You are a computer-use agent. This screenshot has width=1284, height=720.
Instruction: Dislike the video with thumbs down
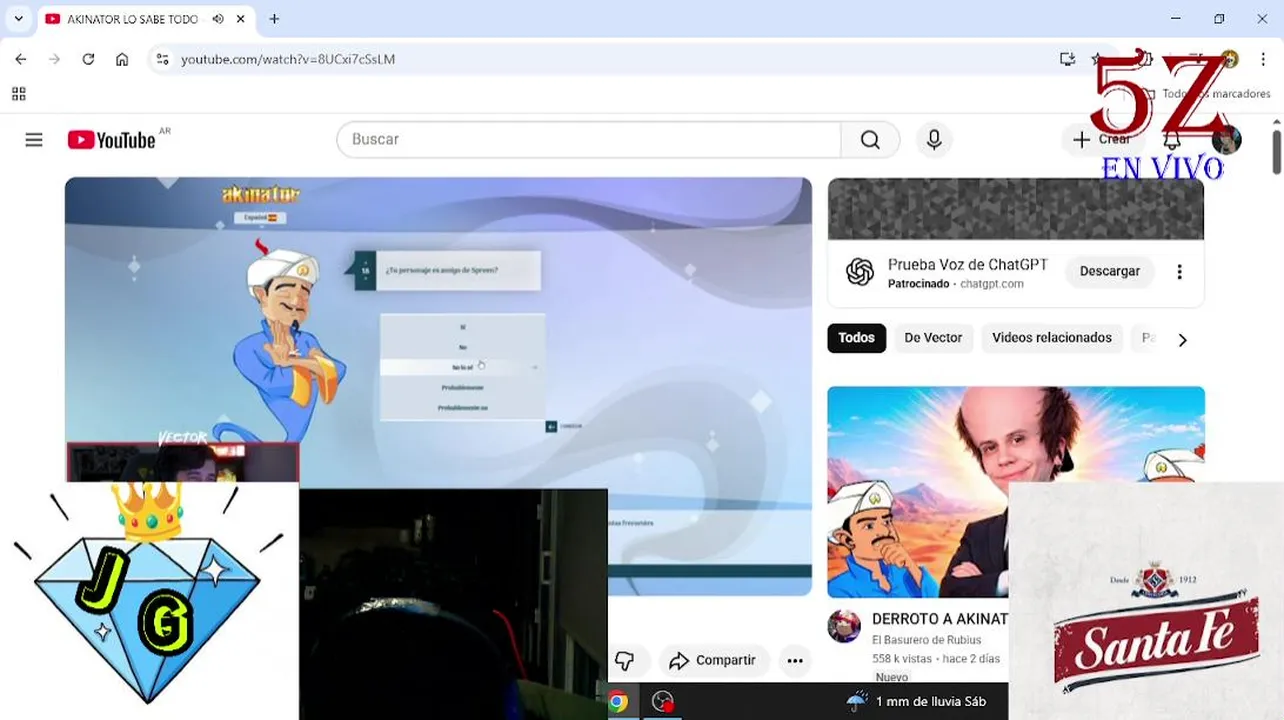pos(625,661)
